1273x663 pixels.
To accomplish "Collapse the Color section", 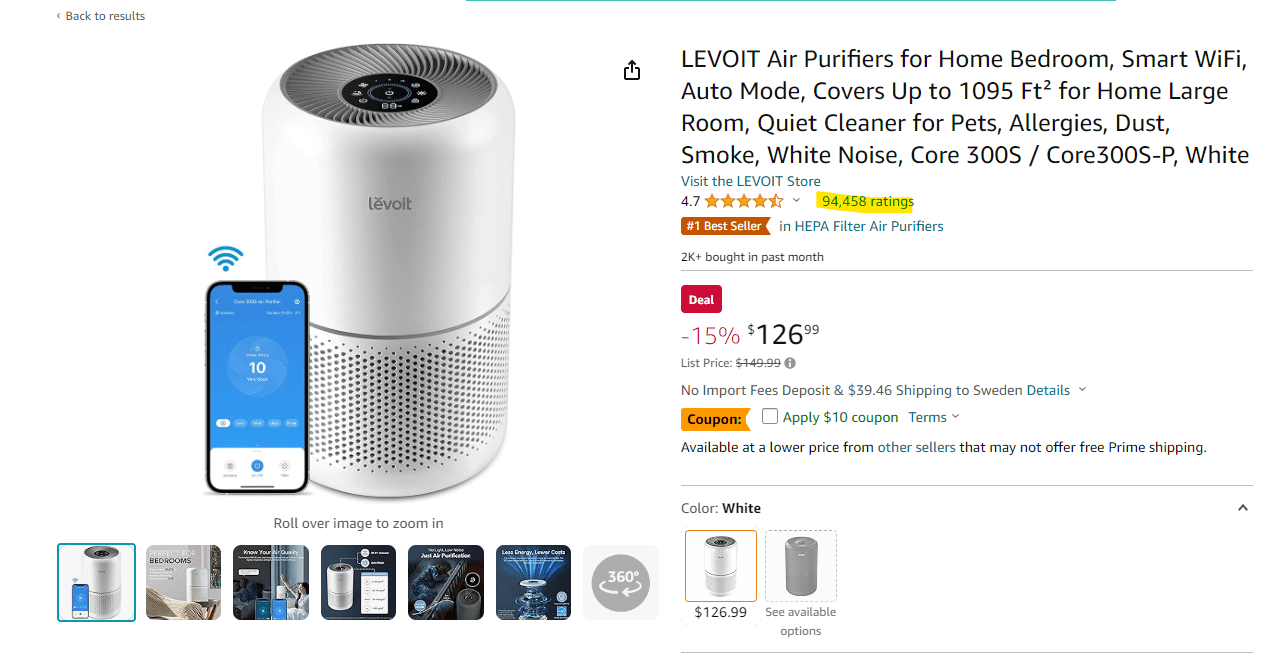I will pyautogui.click(x=1242, y=507).
